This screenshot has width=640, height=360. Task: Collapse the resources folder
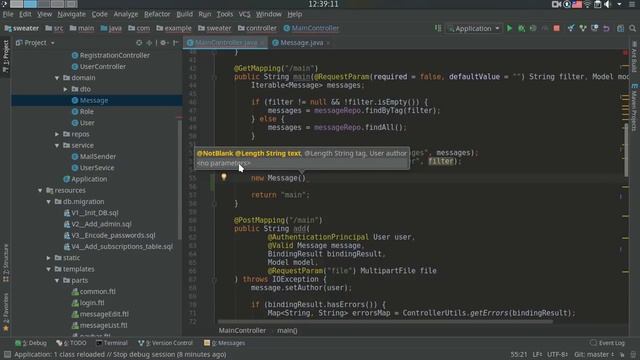point(40,190)
